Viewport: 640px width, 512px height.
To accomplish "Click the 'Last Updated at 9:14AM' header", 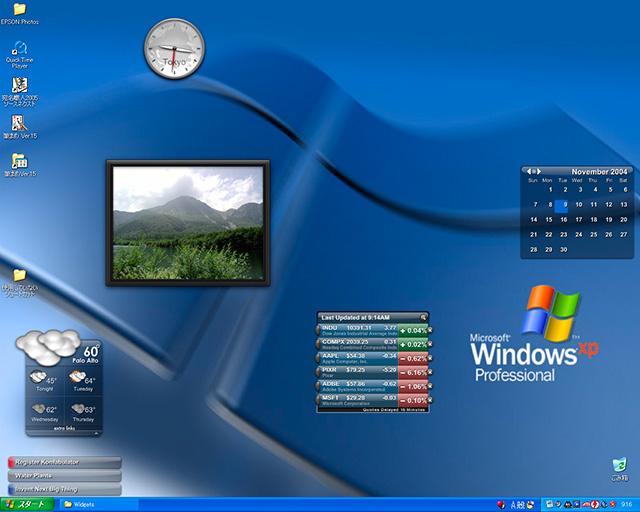I will point(355,317).
